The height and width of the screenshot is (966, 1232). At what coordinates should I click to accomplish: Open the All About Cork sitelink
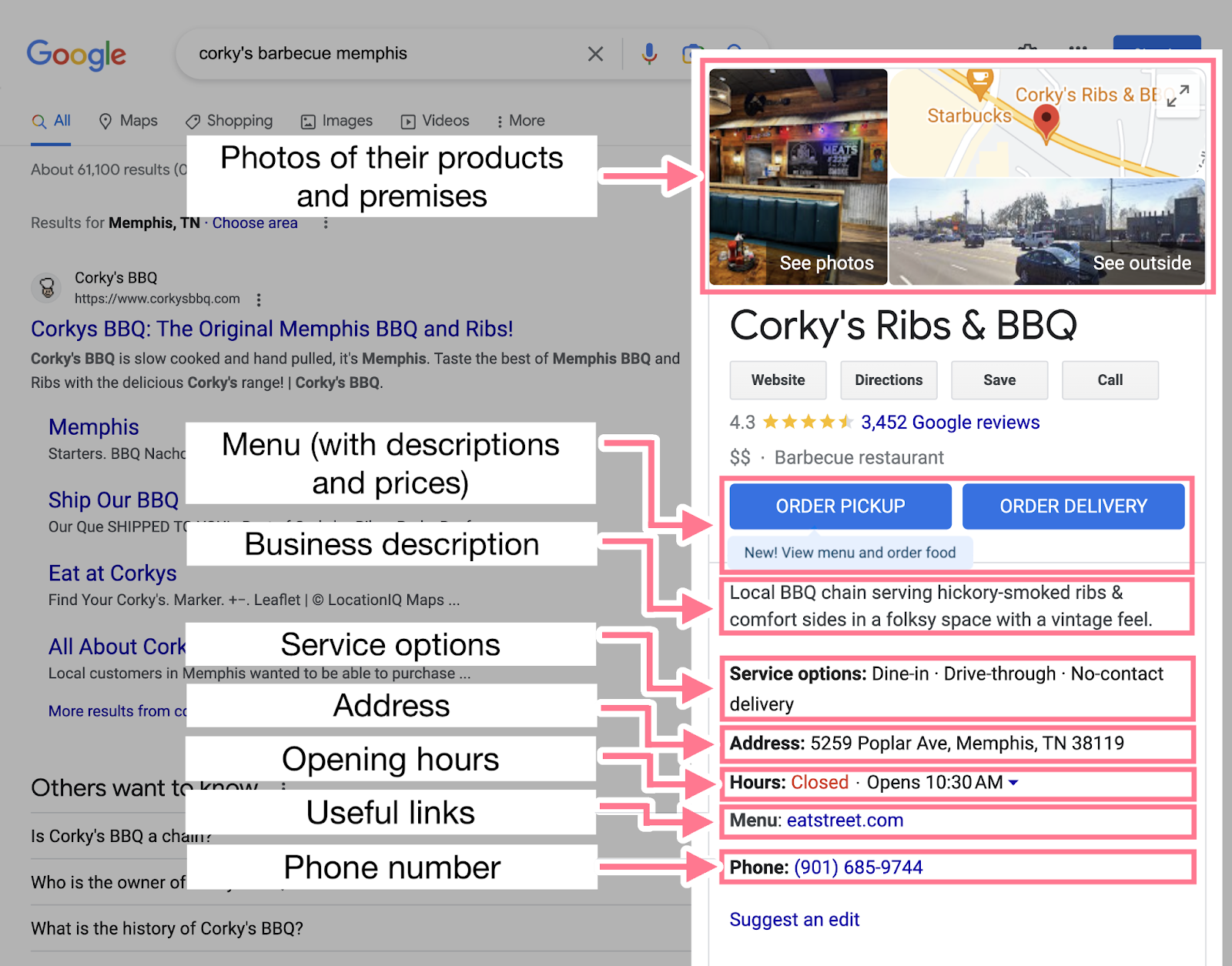coord(117,647)
